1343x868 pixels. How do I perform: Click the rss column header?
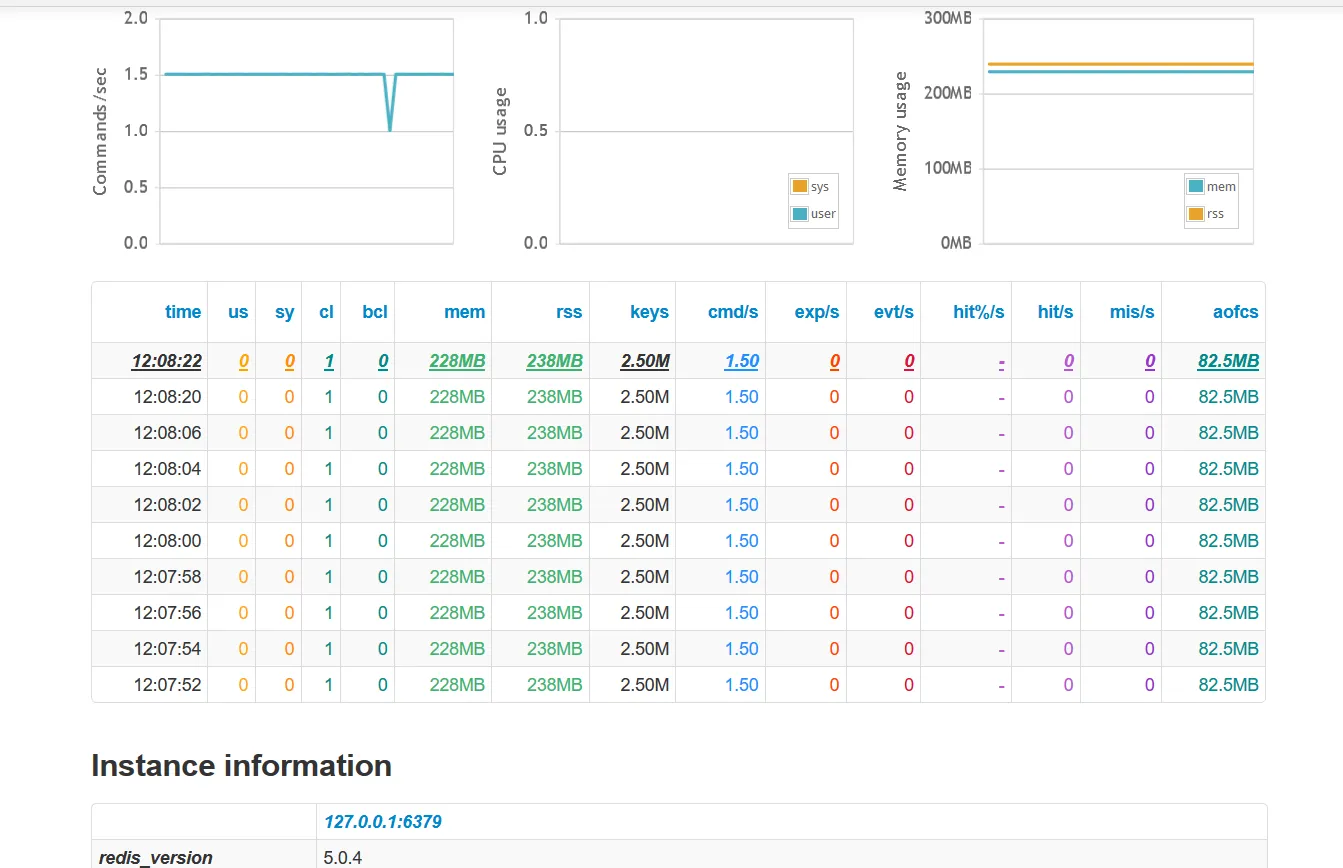tap(569, 312)
